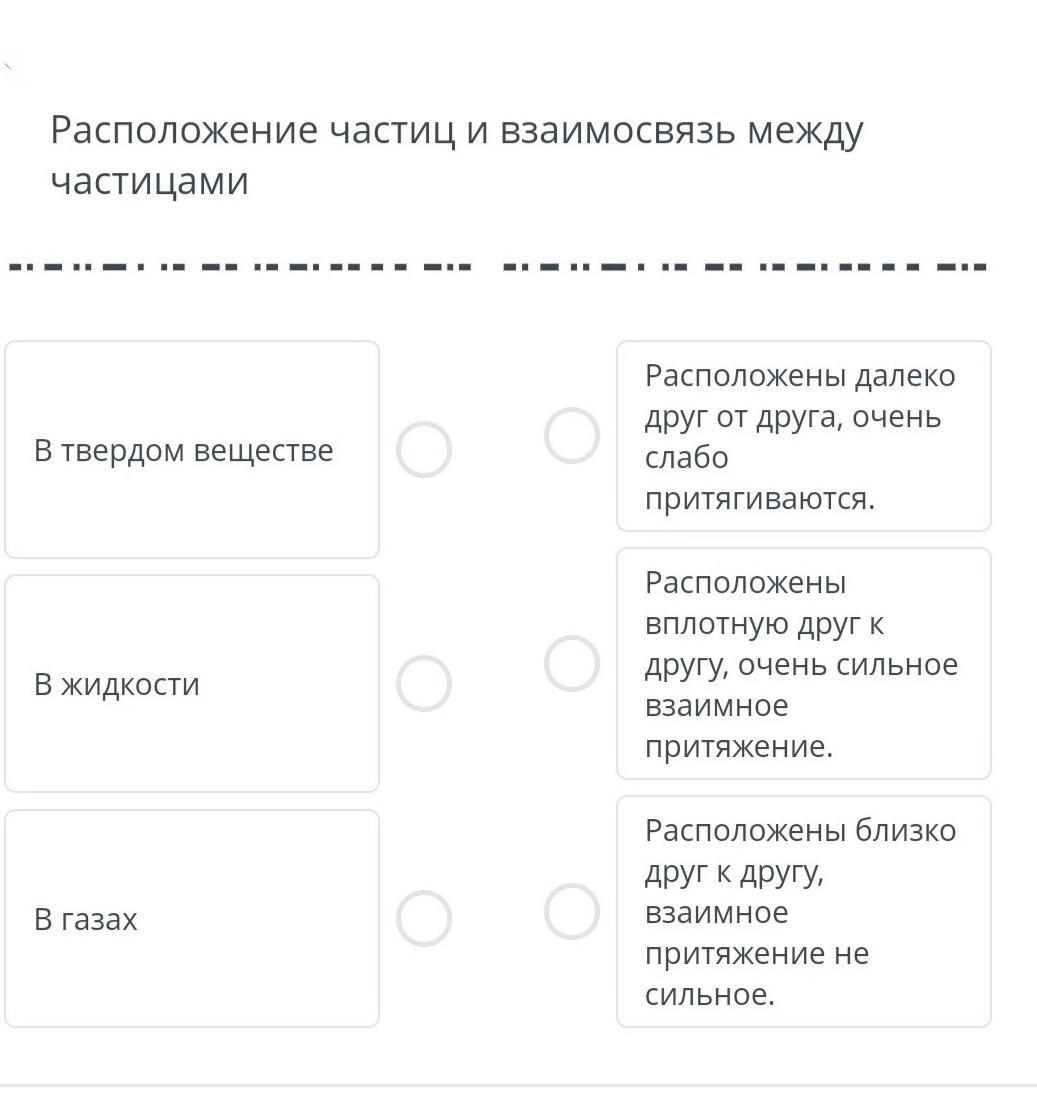Pick the "очень сильное взаимное притяжение" answer card
1037x1118 pixels.
tap(803, 664)
